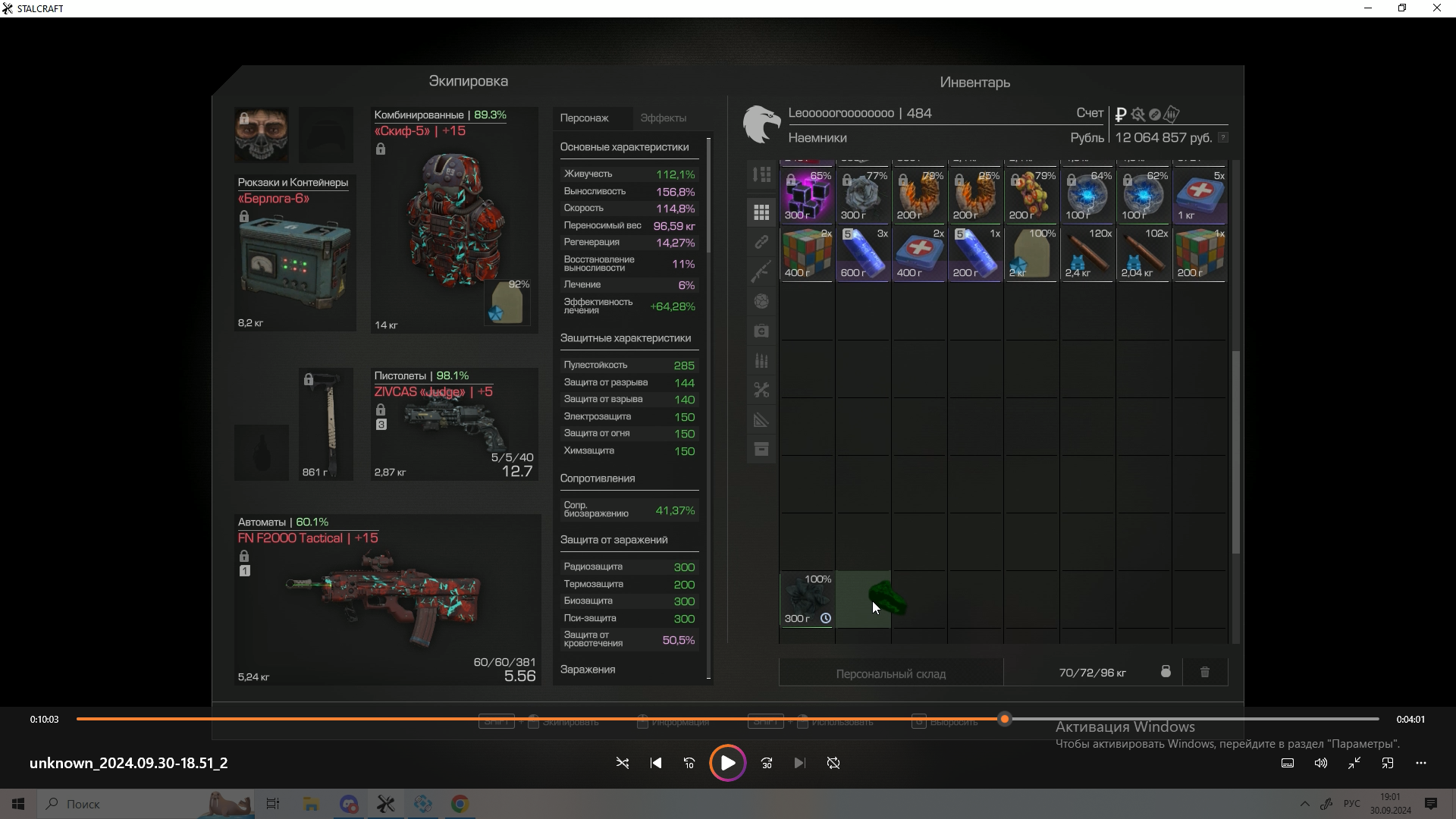Select the round coin currency icon
Screen dimensions: 1456x819
1154,115
